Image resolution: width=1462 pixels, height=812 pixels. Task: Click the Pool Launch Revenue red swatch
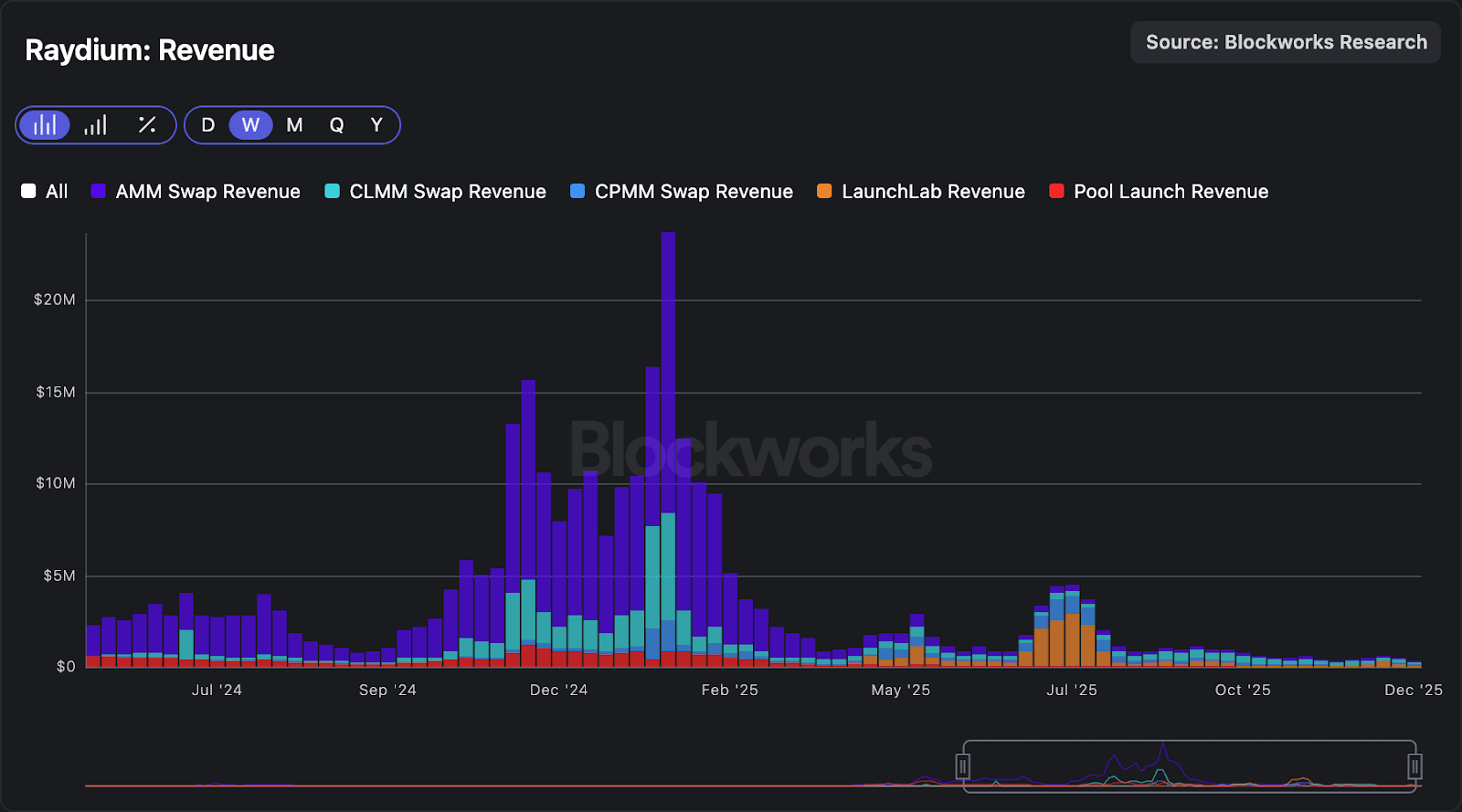click(x=1057, y=192)
